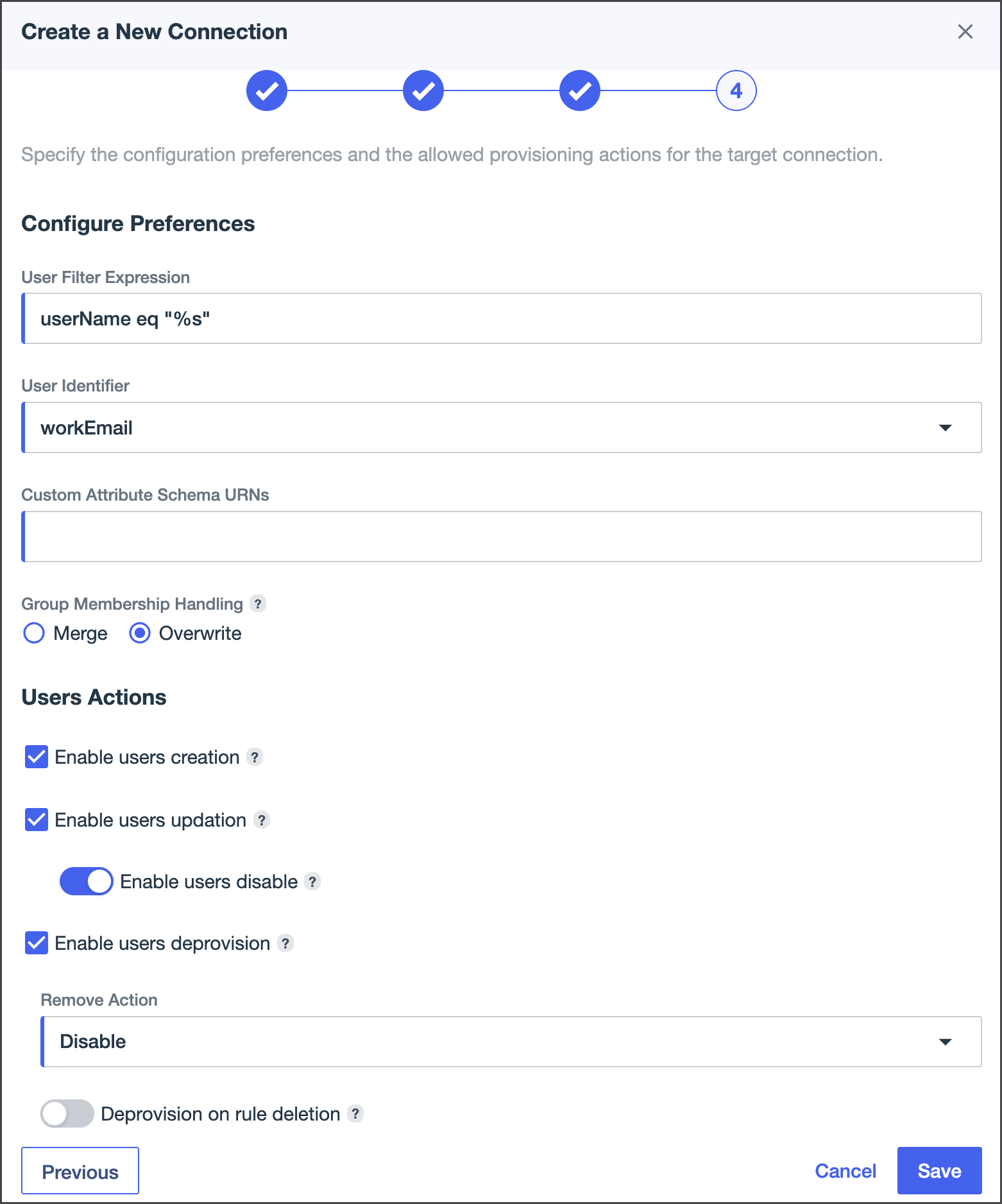Go to third completed wizard step
This screenshot has height=1204, width=1002.
click(x=580, y=90)
